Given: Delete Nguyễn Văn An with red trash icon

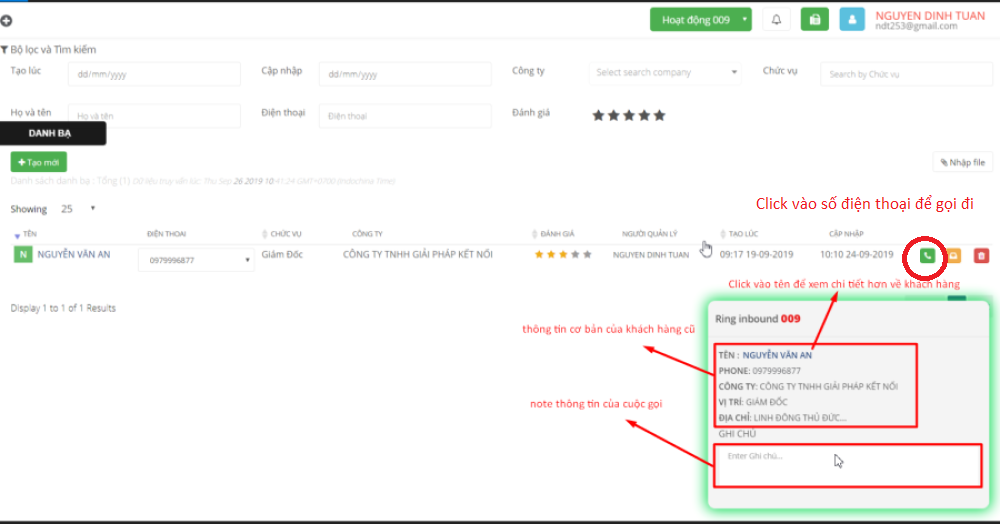Looking at the screenshot, I should tap(981, 256).
